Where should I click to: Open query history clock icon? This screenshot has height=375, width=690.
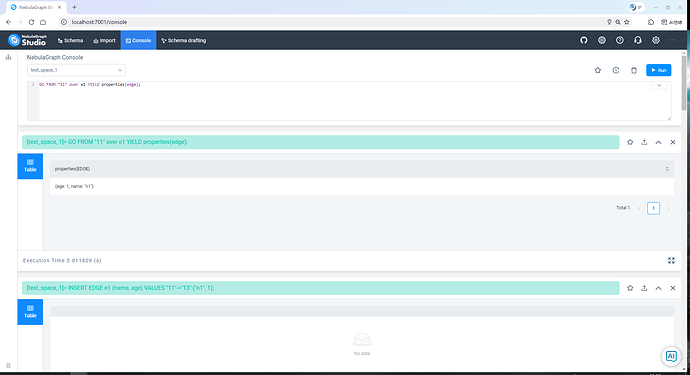pyautogui.click(x=616, y=70)
